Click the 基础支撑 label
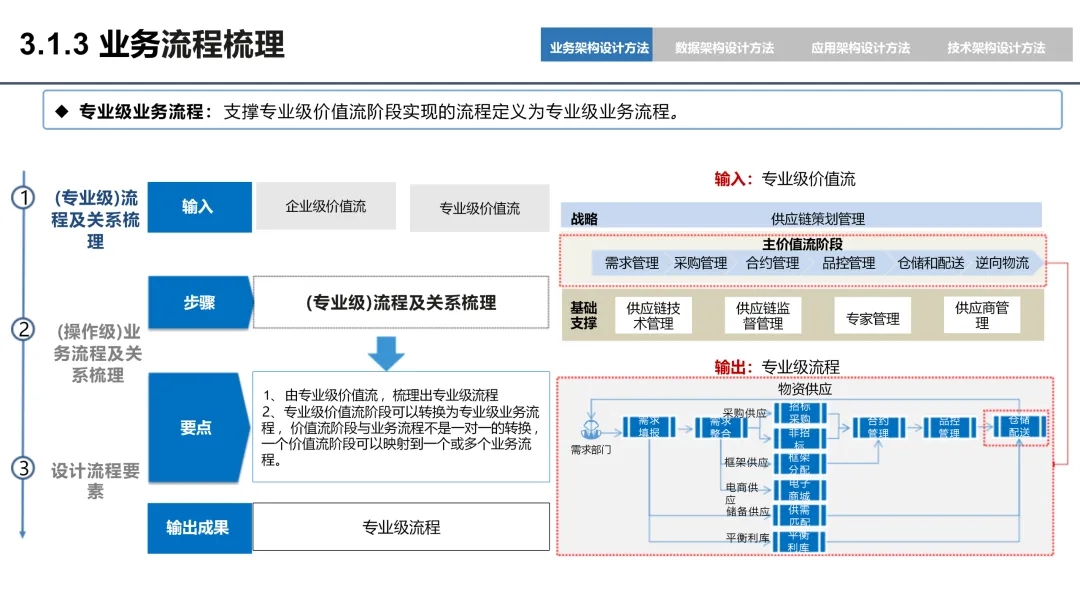The width and height of the screenshot is (1080, 608). pyautogui.click(x=583, y=315)
